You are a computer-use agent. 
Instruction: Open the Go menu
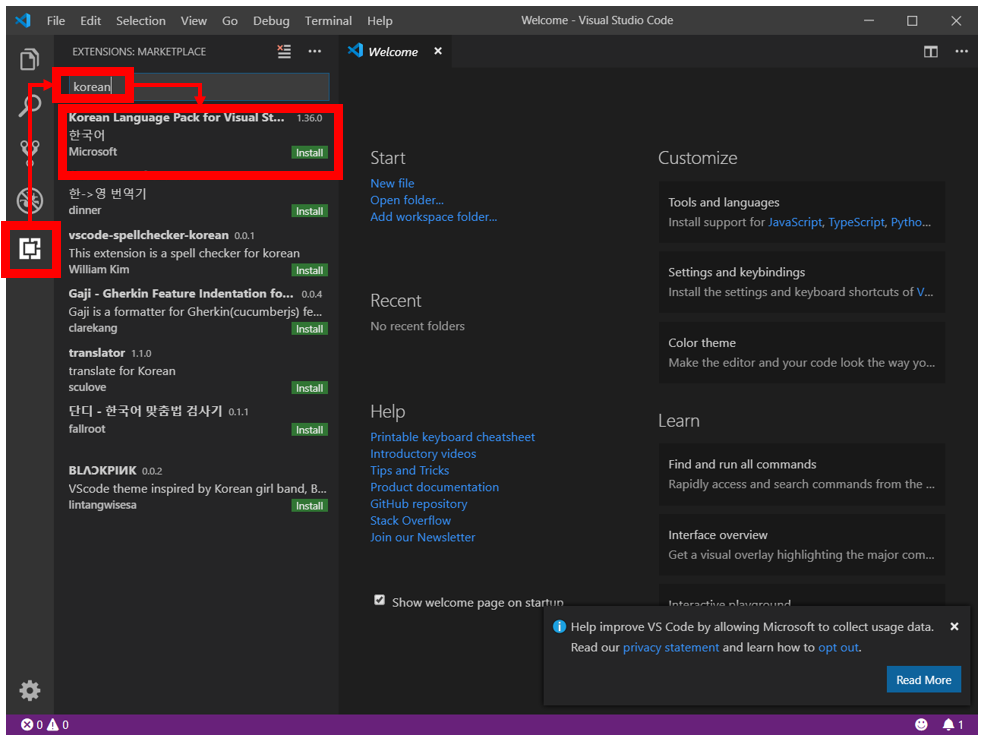pos(229,21)
